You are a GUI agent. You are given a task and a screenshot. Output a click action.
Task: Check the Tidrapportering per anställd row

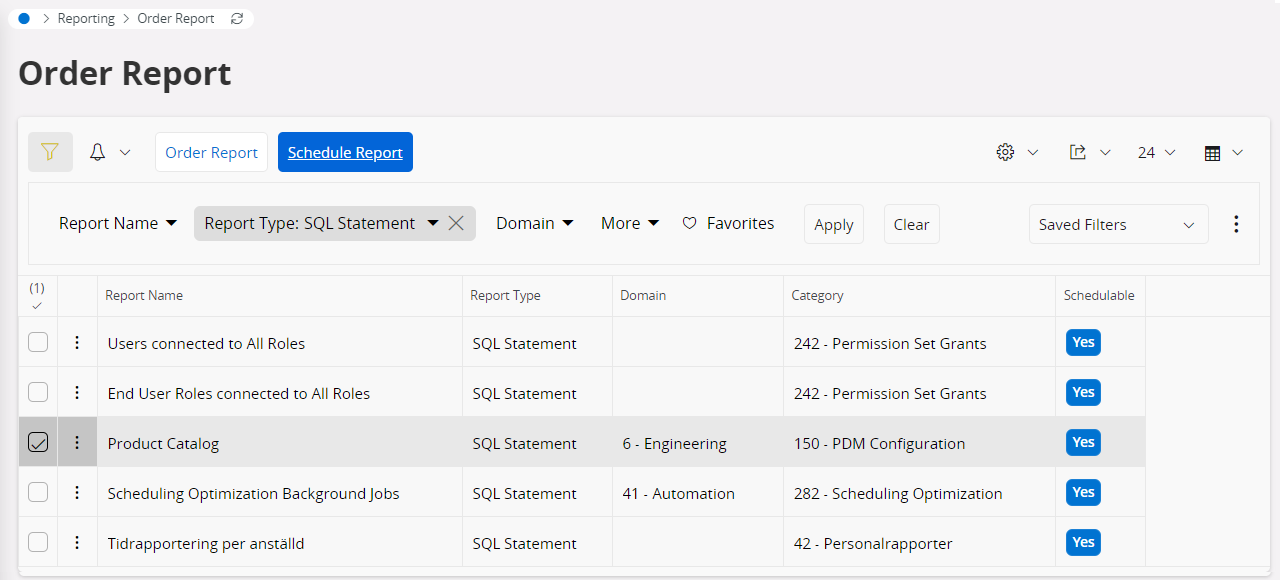[x=37, y=542]
